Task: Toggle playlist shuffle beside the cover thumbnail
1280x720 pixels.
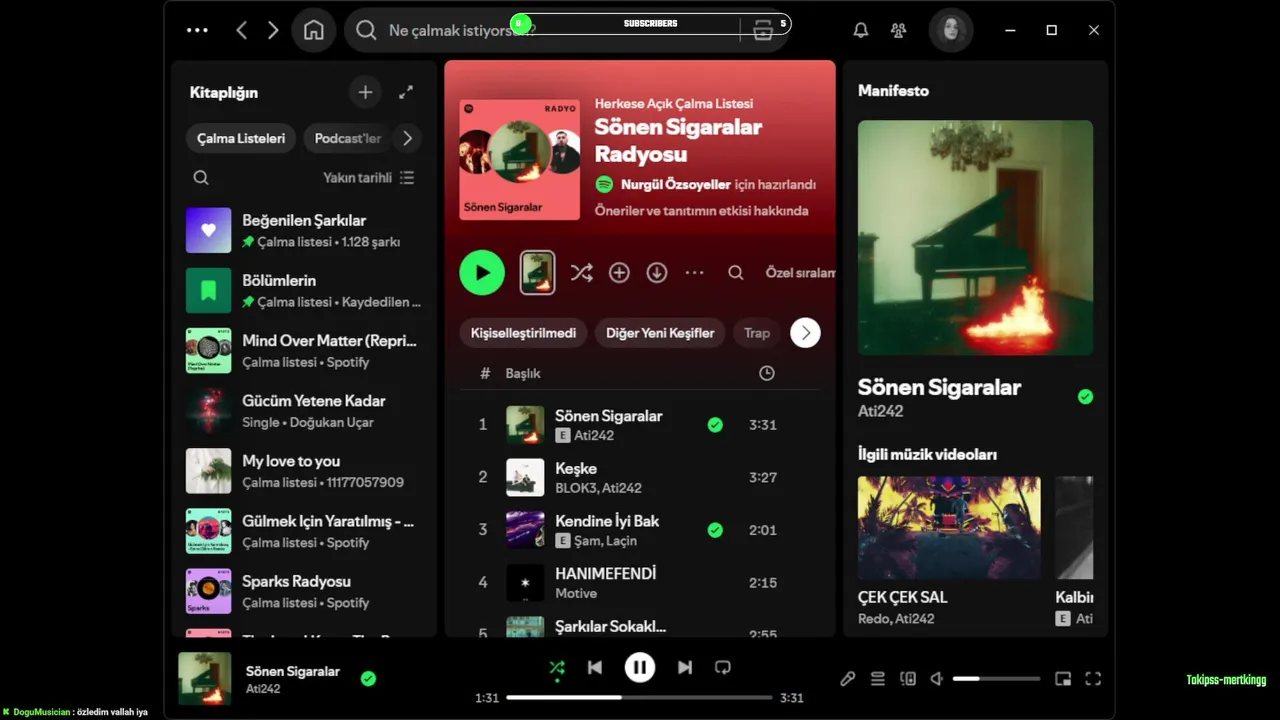Action: coord(581,272)
